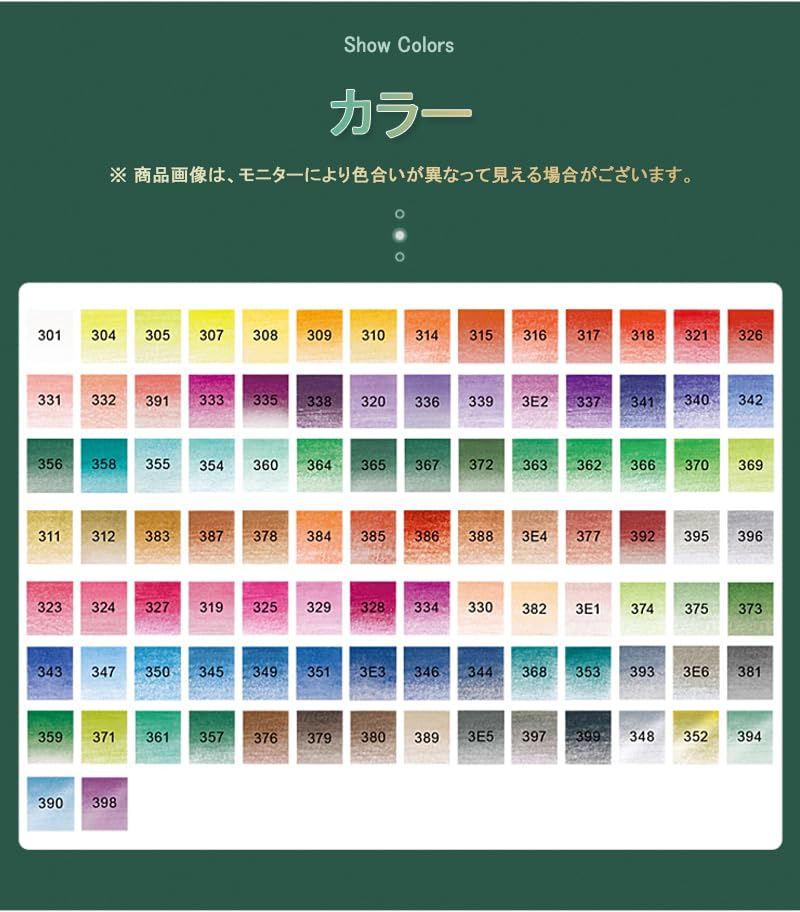Pick the yellow 352 swatch
Image resolution: width=800 pixels, height=912 pixels.
tap(696, 737)
